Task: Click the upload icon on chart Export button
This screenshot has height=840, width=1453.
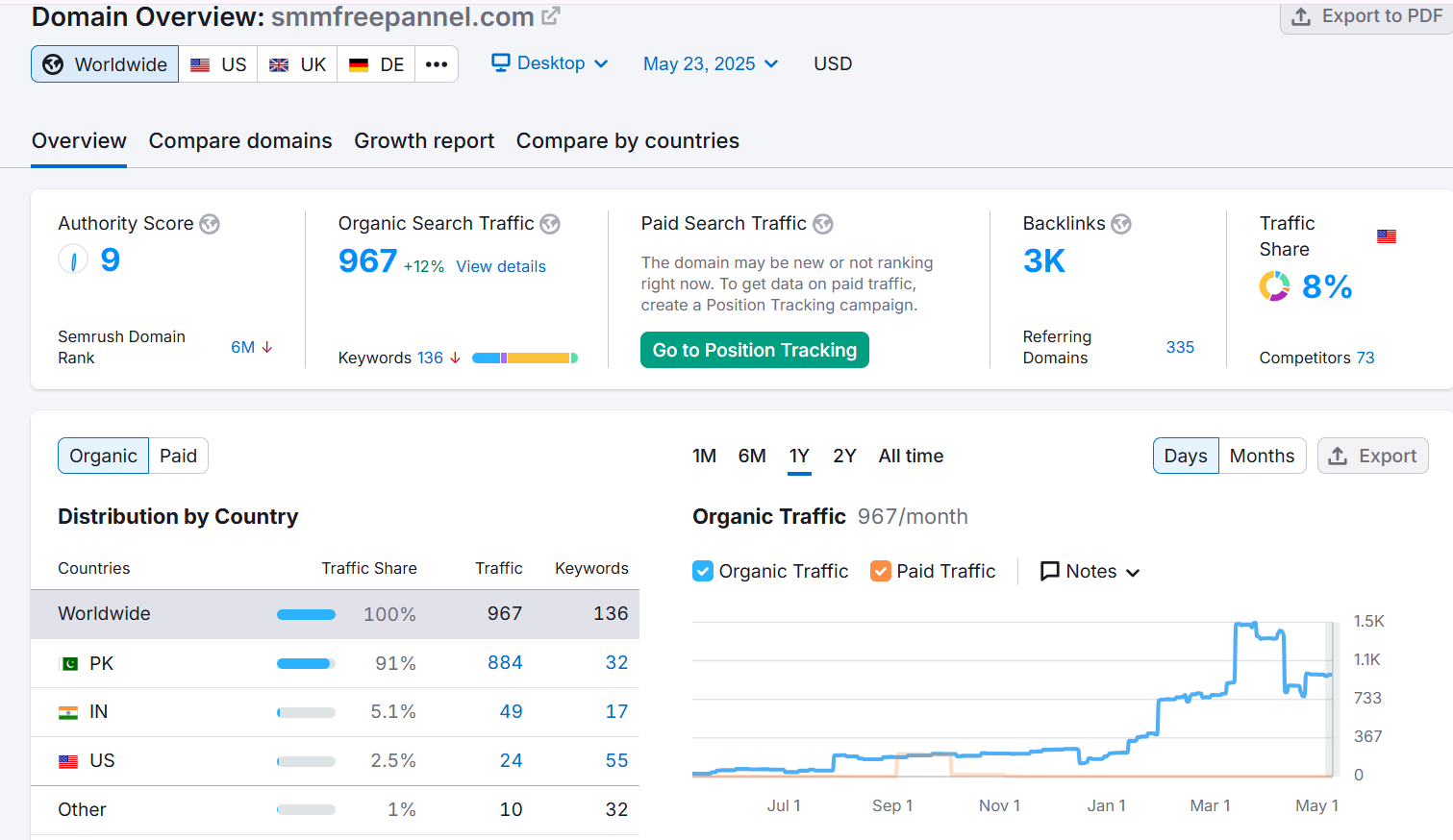Action: 1338,456
